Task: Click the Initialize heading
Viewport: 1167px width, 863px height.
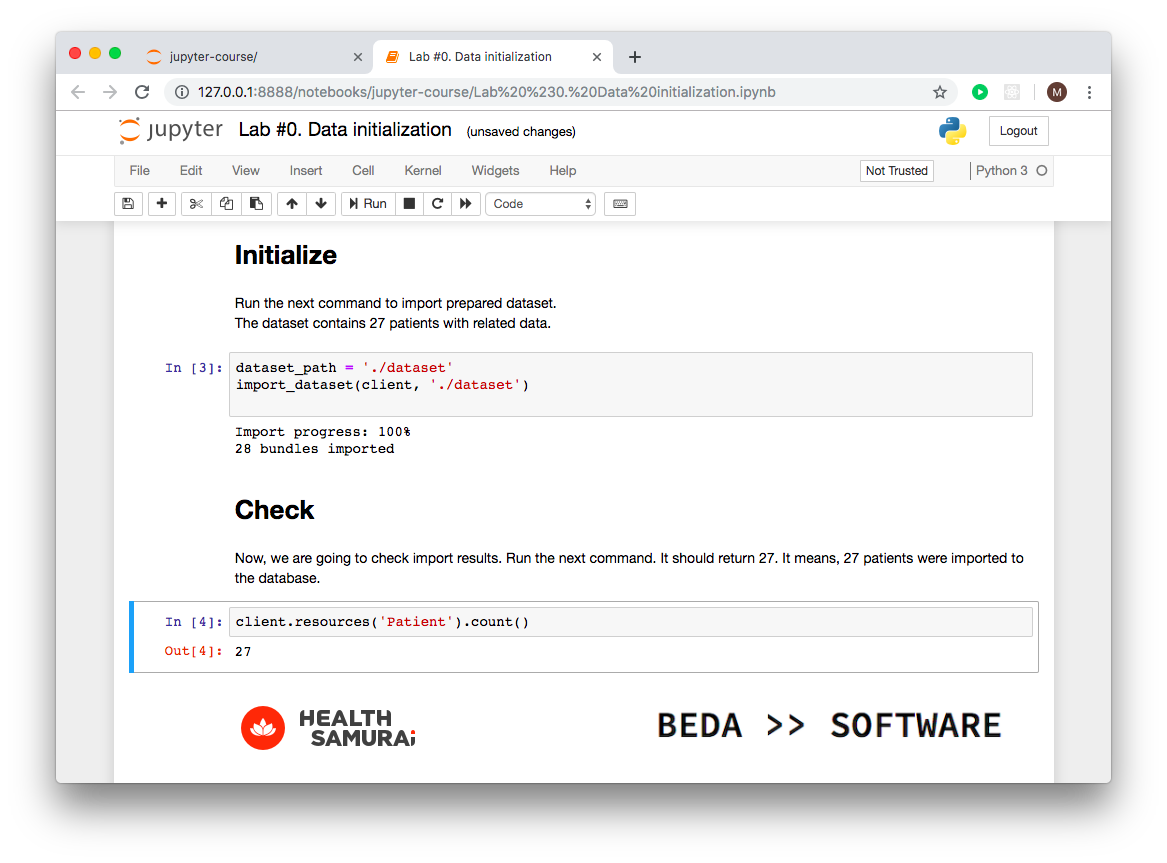Action: (285, 255)
